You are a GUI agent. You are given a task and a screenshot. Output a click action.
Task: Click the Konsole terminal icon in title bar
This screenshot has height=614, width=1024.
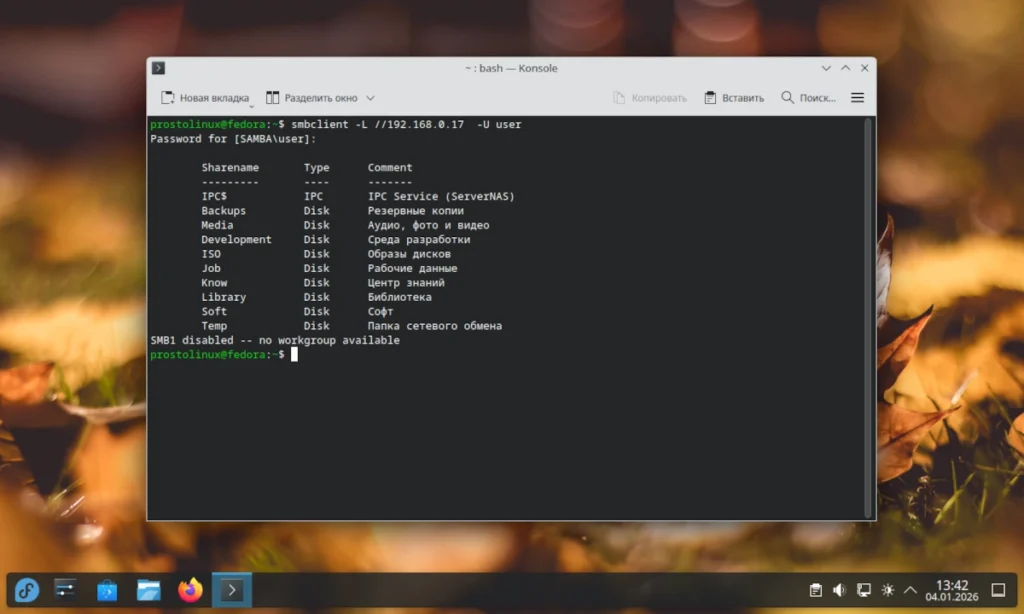click(158, 68)
